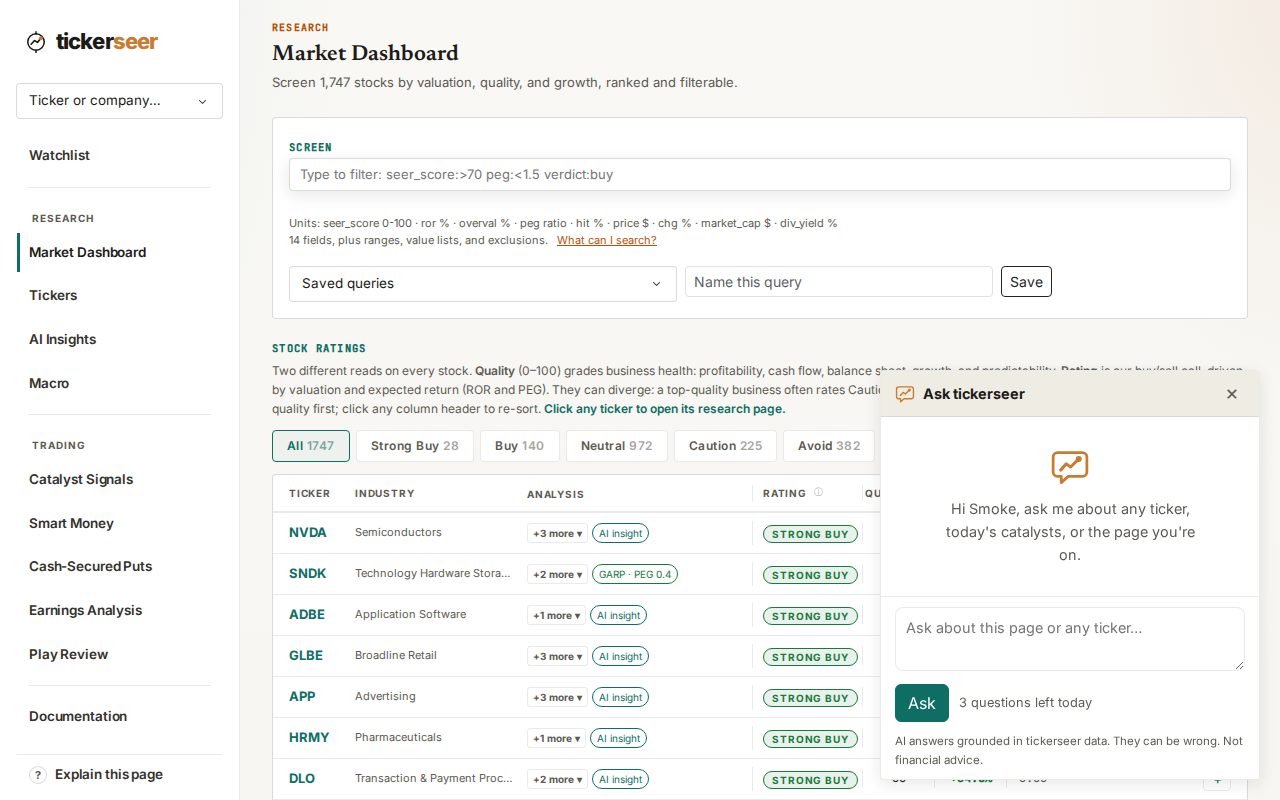Image resolution: width=1280 pixels, height=800 pixels.
Task: Go to AI Insights page
Action: coord(62,339)
